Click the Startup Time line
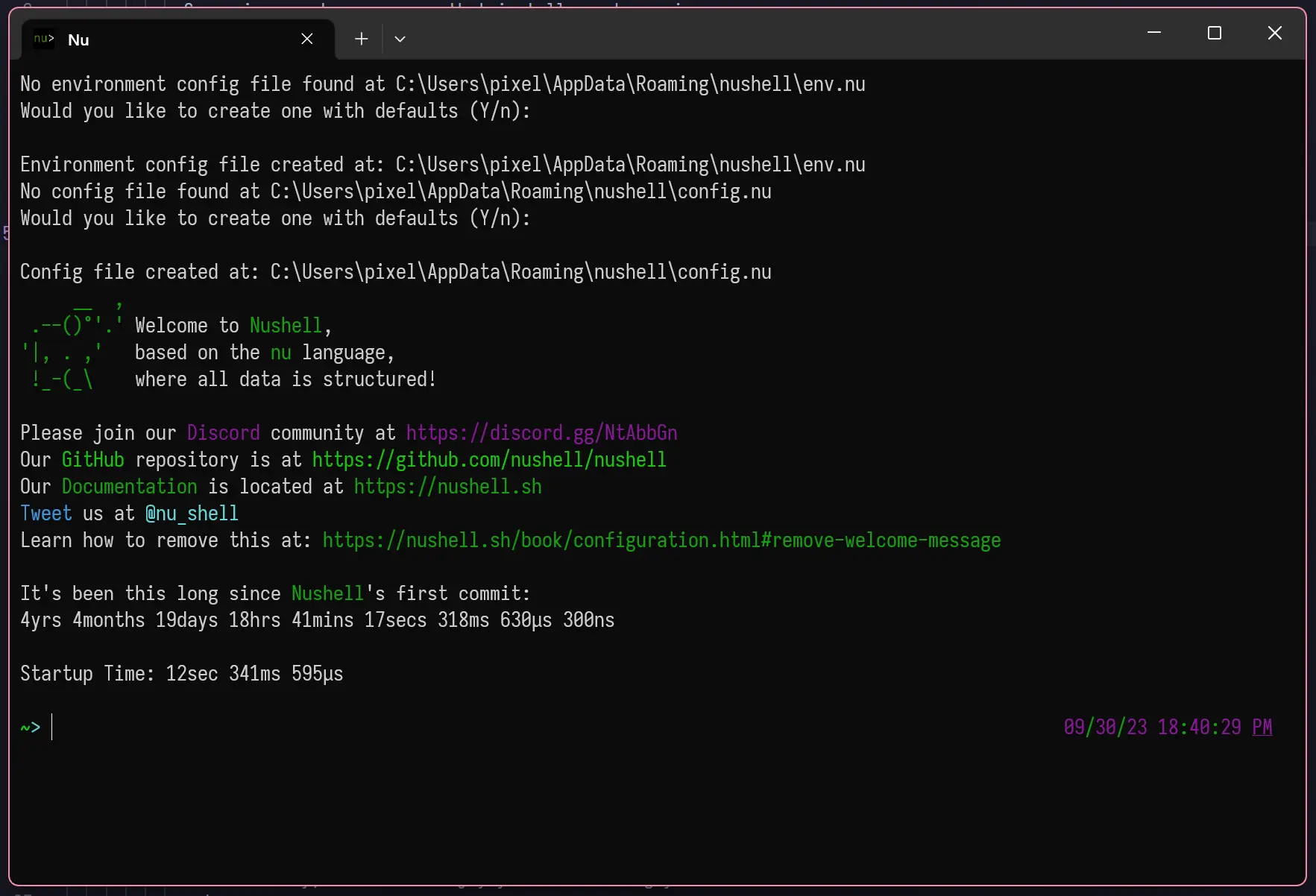This screenshot has height=896, width=1316. pyautogui.click(x=182, y=674)
